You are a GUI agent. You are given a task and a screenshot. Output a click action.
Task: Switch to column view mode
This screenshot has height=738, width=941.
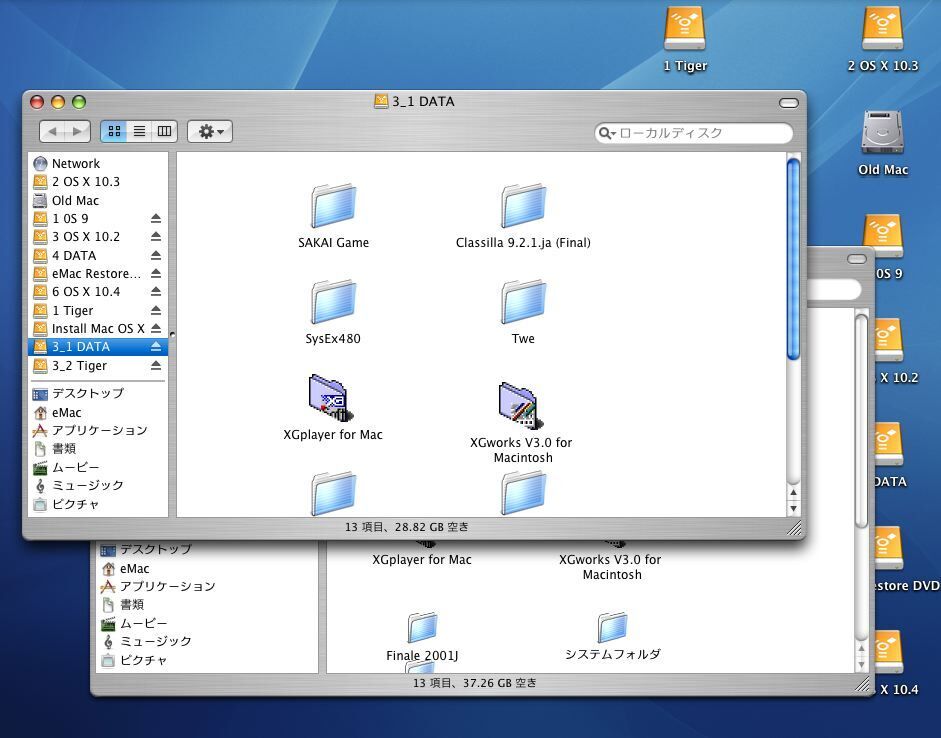(164, 131)
